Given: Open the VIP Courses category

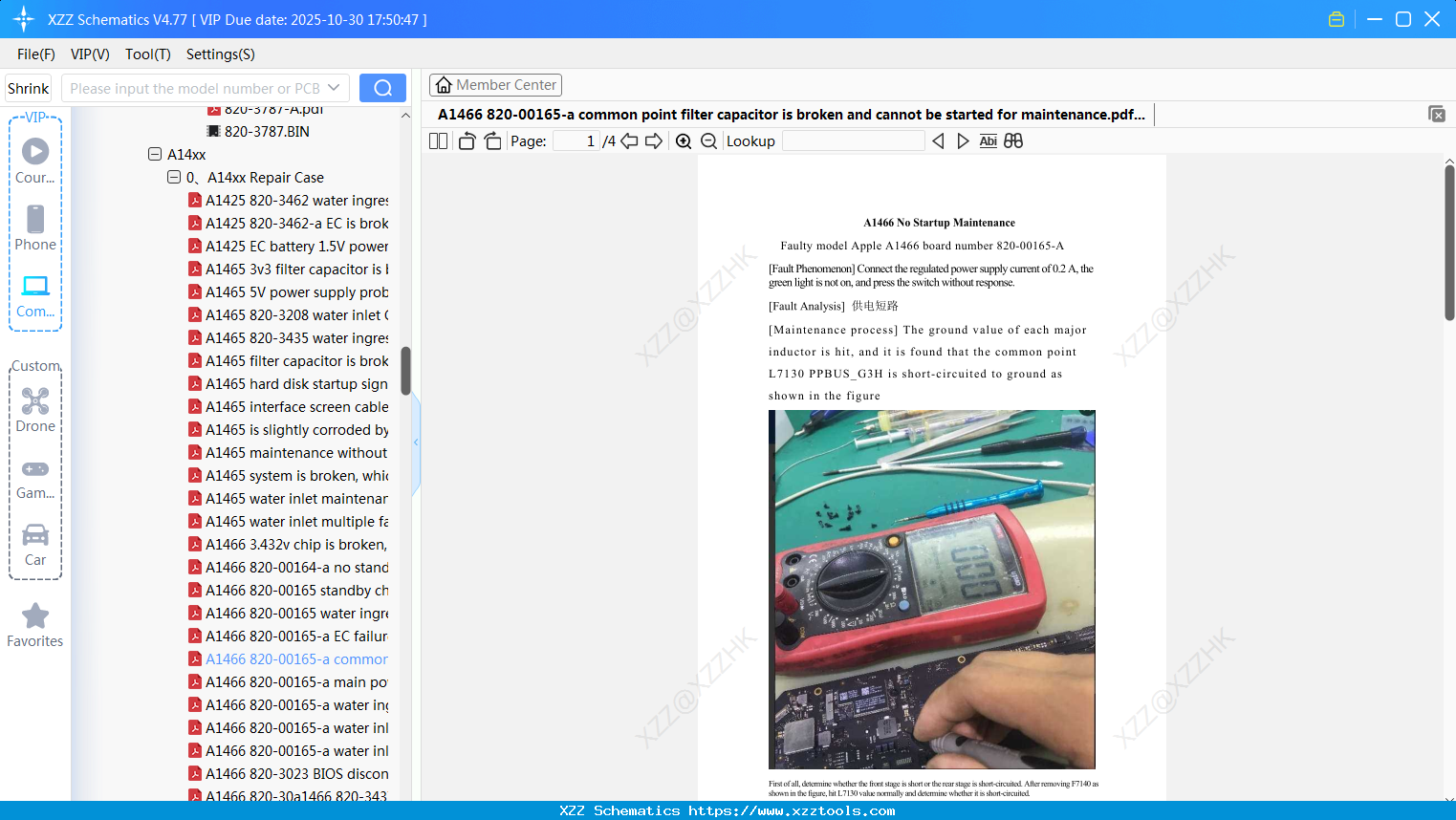Looking at the screenshot, I should [x=35, y=160].
